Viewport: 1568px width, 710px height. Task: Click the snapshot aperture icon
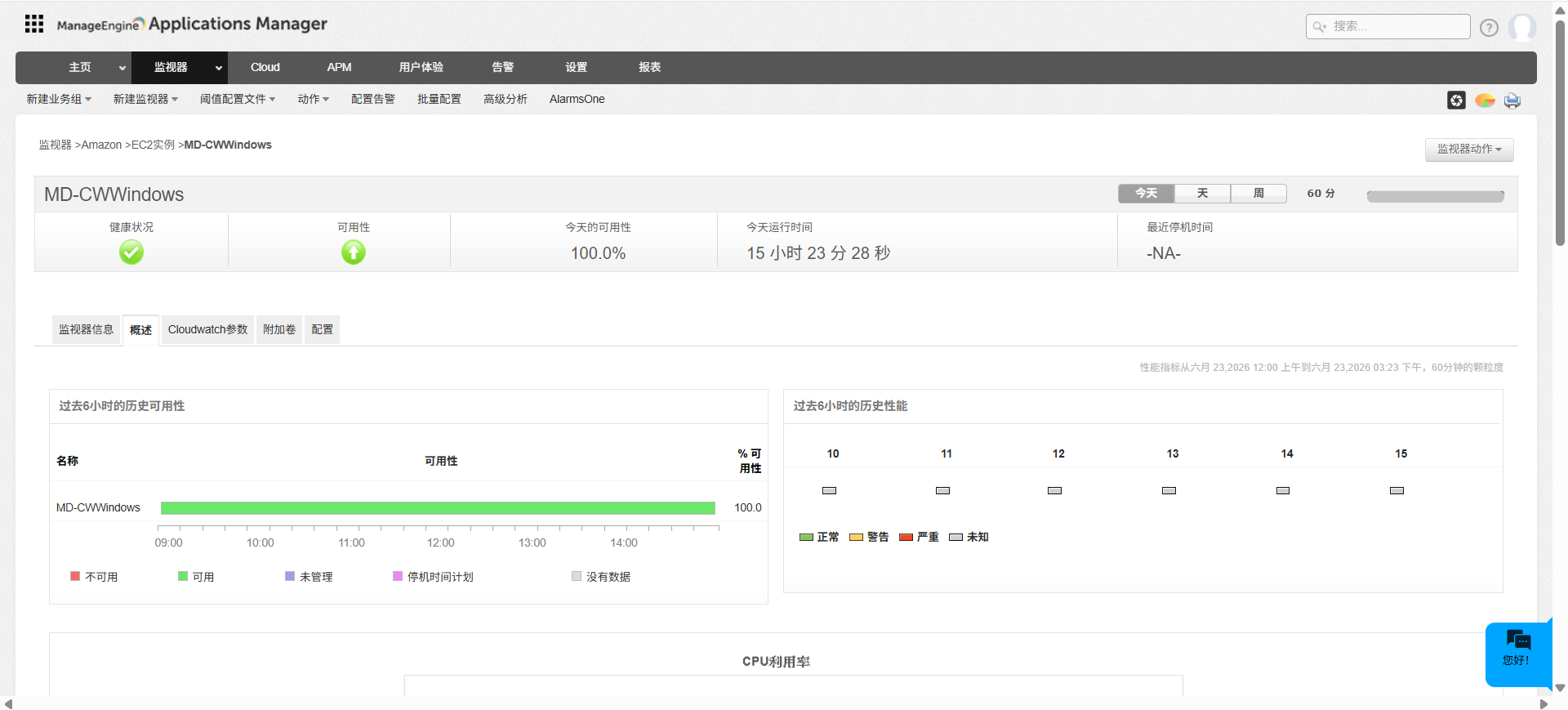pyautogui.click(x=1456, y=100)
